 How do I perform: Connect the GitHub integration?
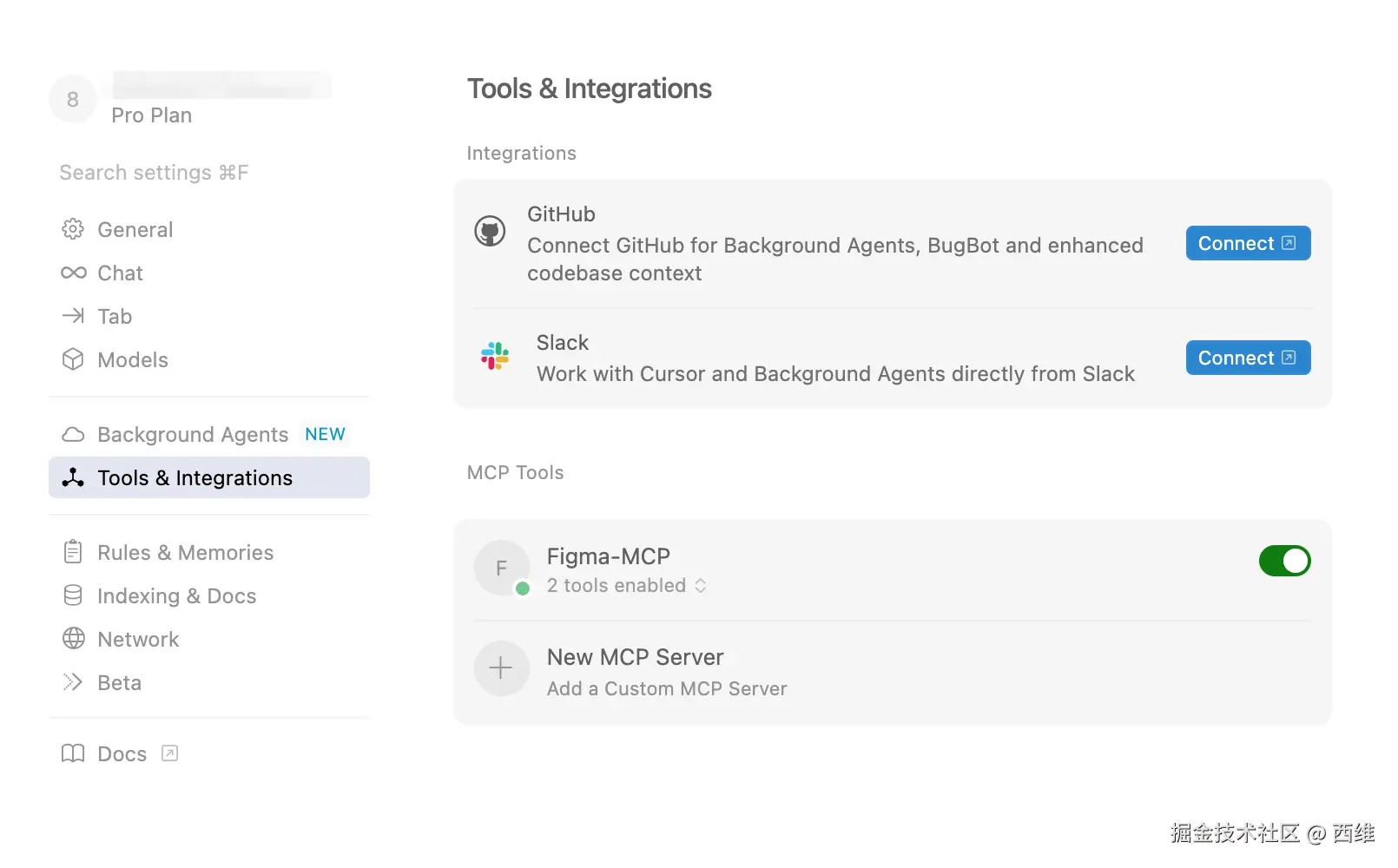tap(1248, 243)
